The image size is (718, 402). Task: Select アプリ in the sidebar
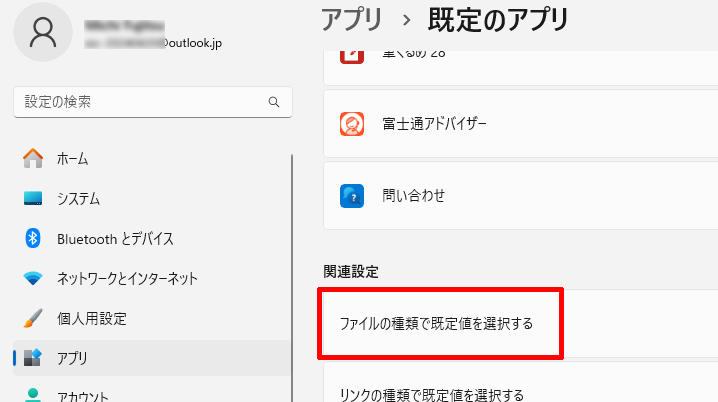click(152, 358)
